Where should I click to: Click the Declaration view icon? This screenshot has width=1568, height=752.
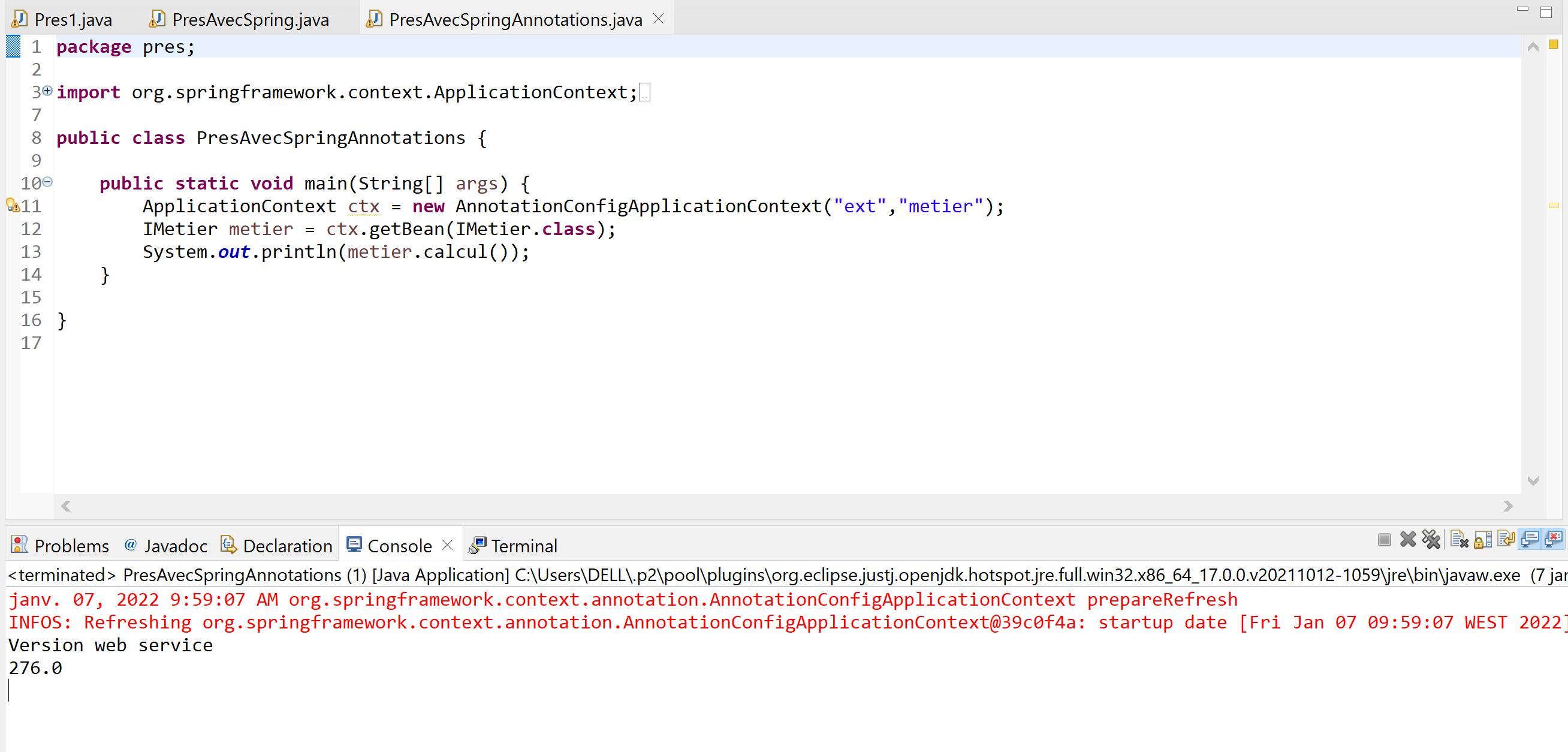point(228,545)
